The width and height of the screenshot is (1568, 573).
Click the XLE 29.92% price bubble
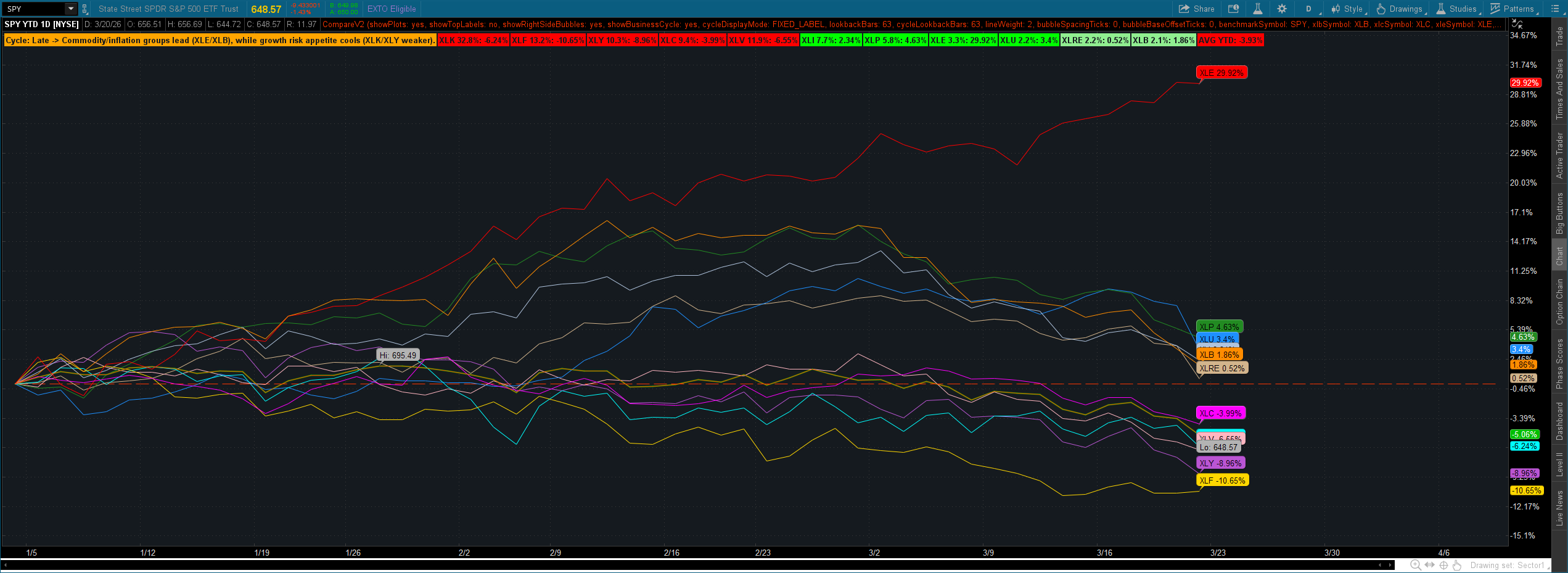click(1221, 72)
